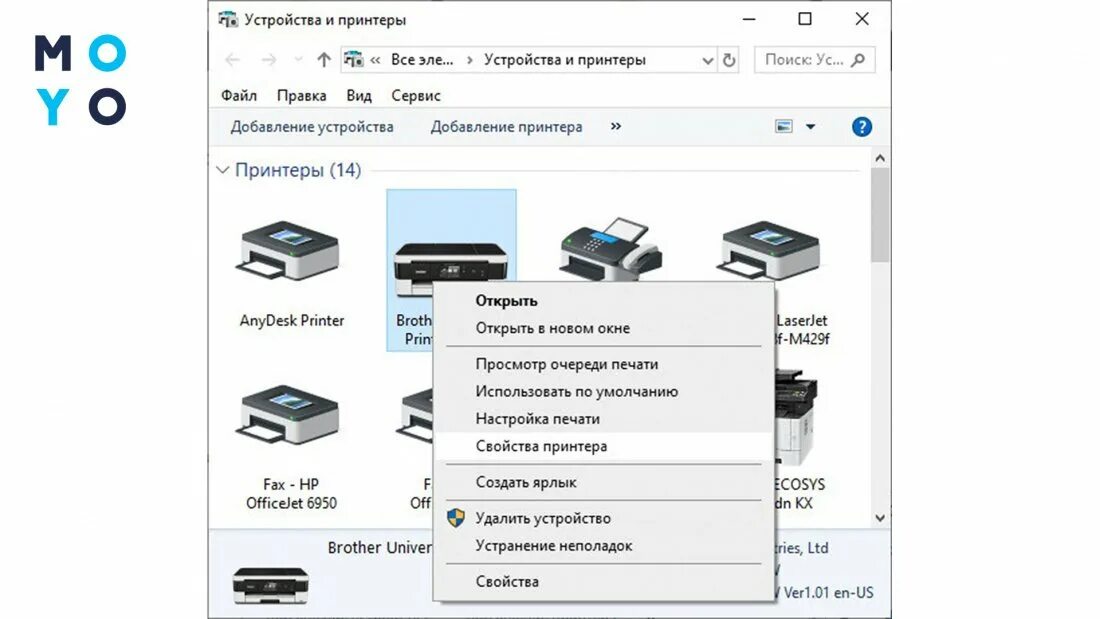The width and height of the screenshot is (1100, 619).
Task: Click the Back navigation arrow
Action: [x=232, y=60]
